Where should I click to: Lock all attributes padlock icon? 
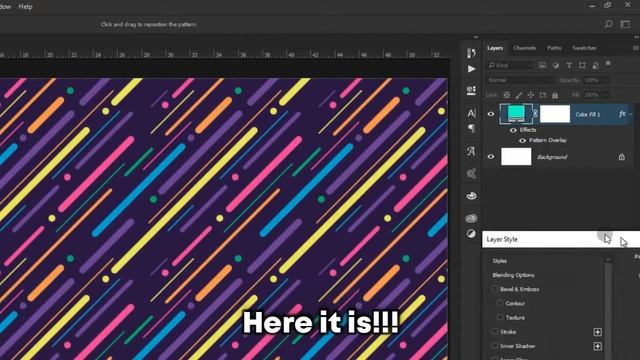555,95
